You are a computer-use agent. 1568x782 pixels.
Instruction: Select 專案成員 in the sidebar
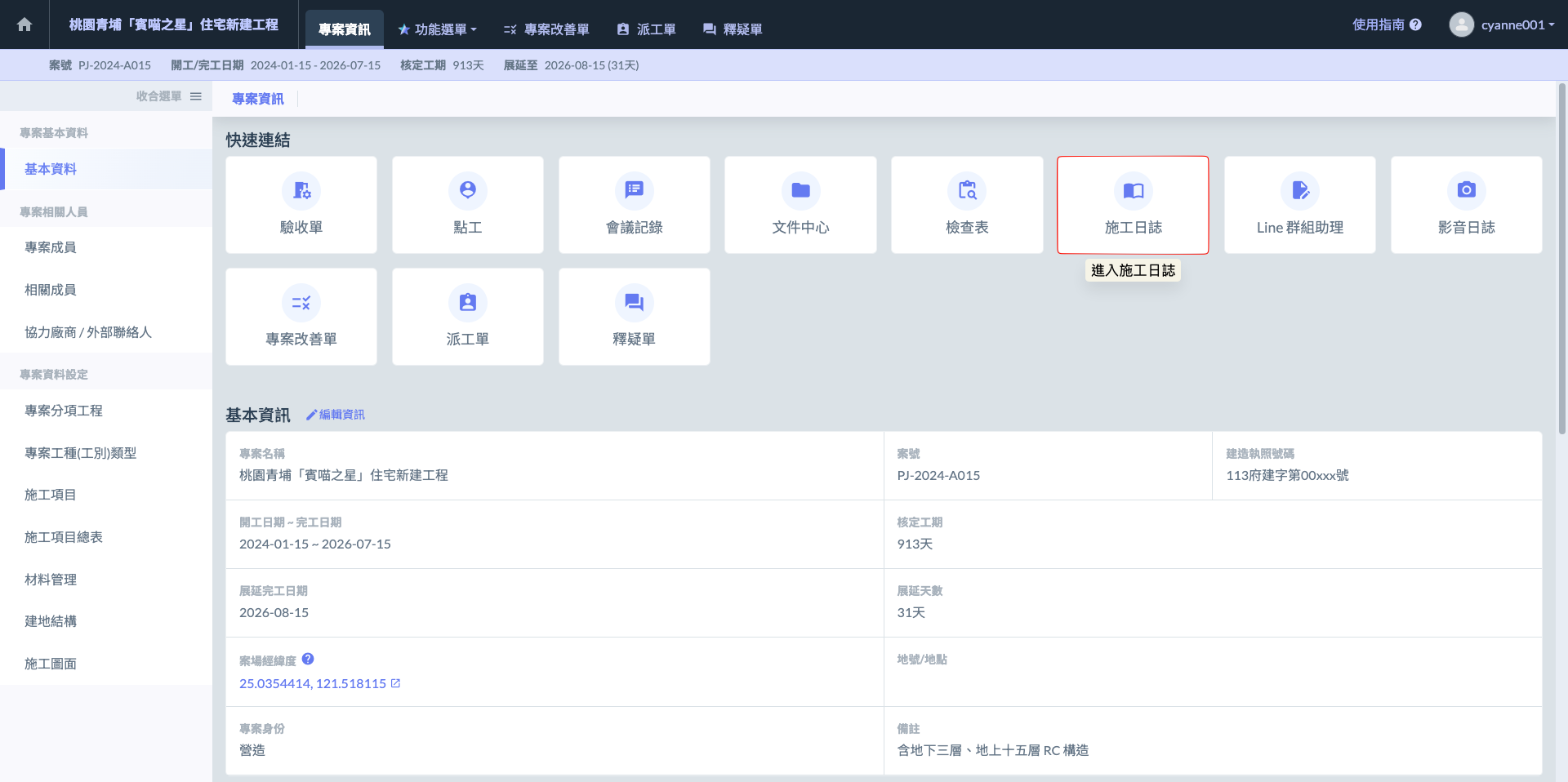click(51, 247)
